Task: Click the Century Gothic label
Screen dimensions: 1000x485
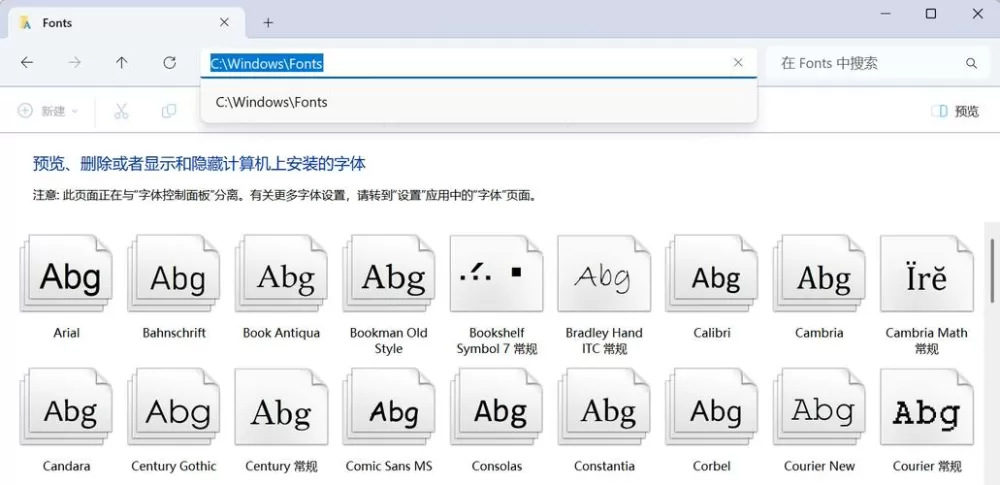Action: (x=174, y=466)
